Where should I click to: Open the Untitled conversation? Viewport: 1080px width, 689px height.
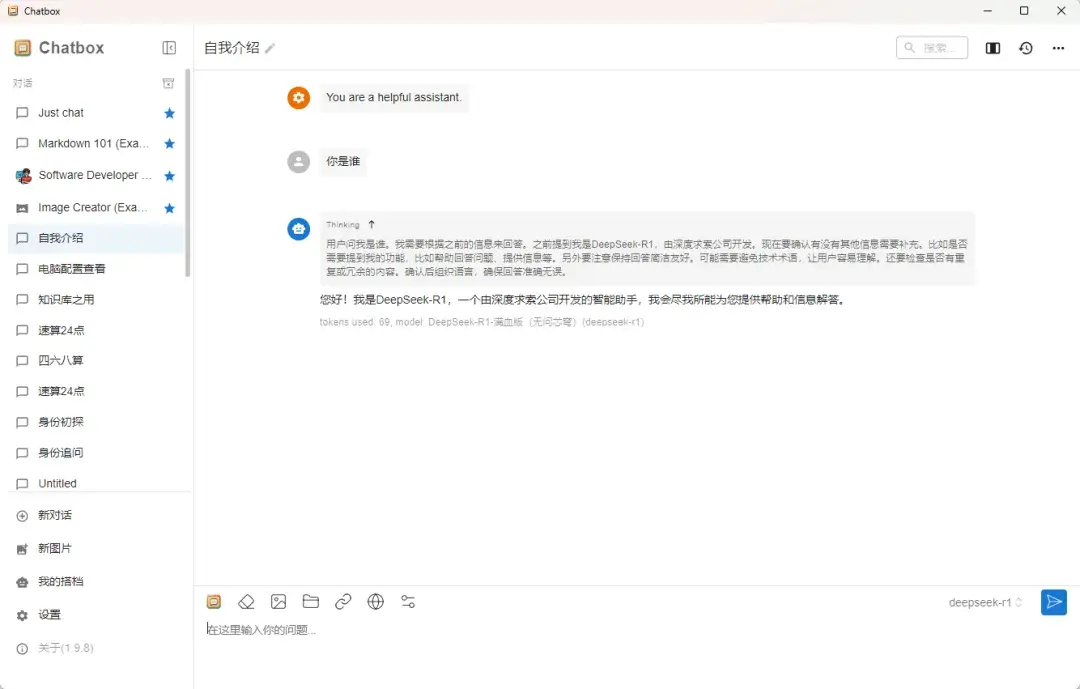(96, 483)
